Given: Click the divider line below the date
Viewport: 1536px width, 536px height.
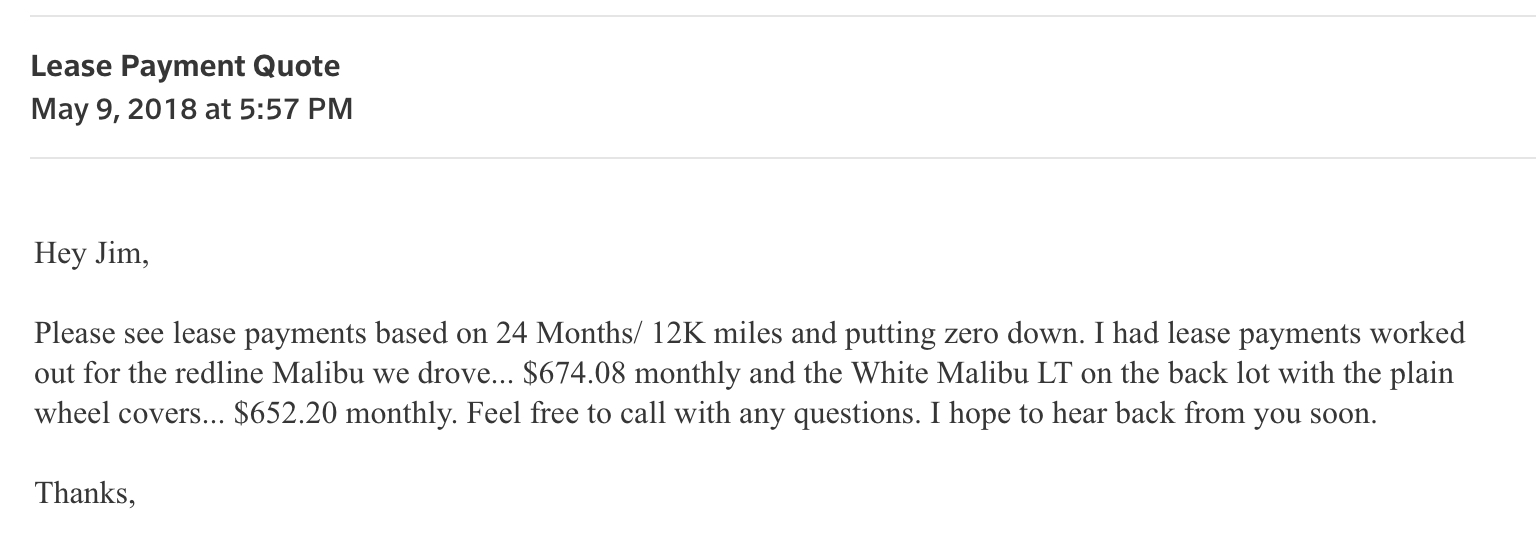Looking at the screenshot, I should [783, 157].
